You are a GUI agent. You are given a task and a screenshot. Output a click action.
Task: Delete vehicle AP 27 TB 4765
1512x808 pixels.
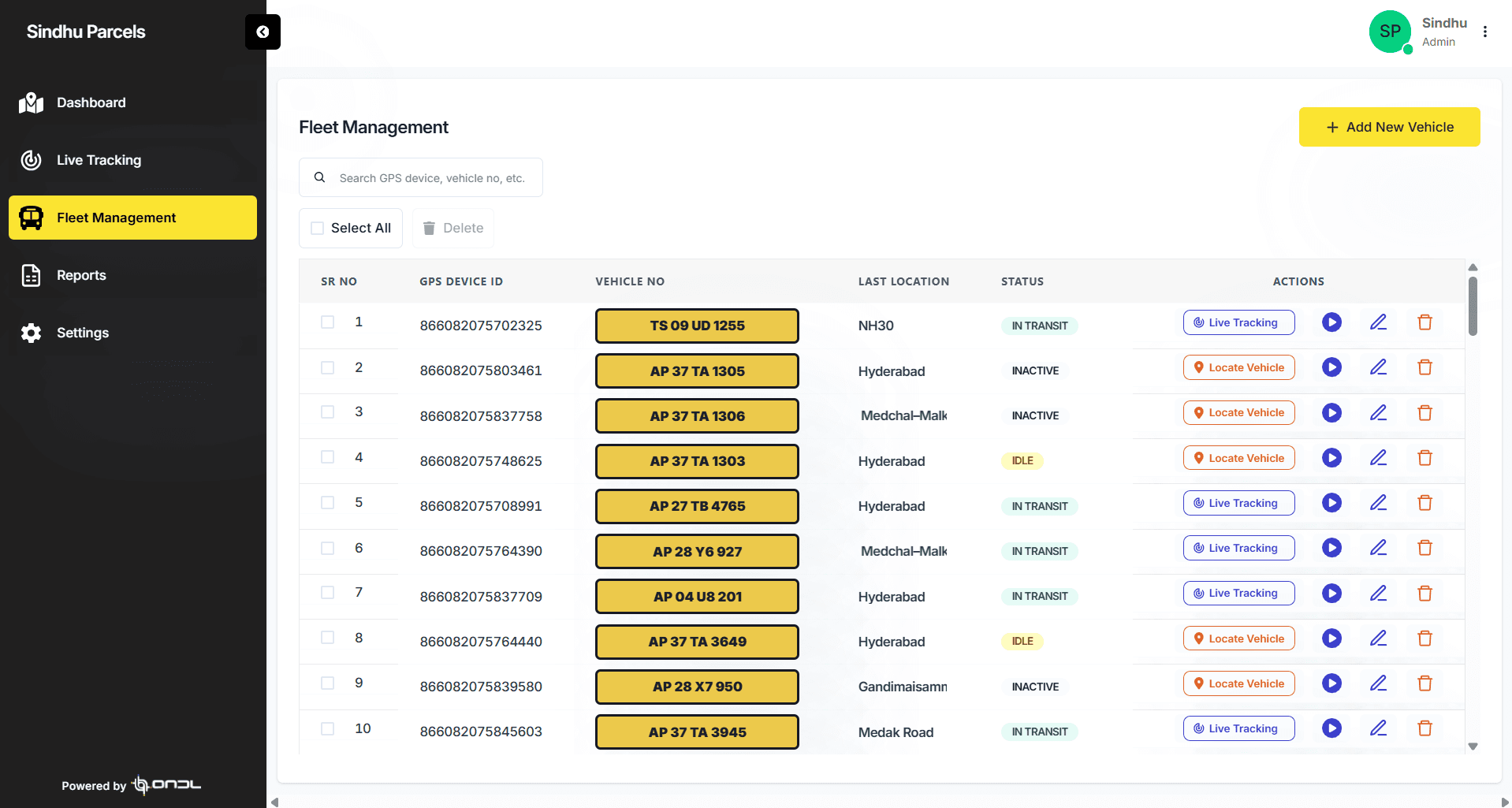pyautogui.click(x=1424, y=503)
